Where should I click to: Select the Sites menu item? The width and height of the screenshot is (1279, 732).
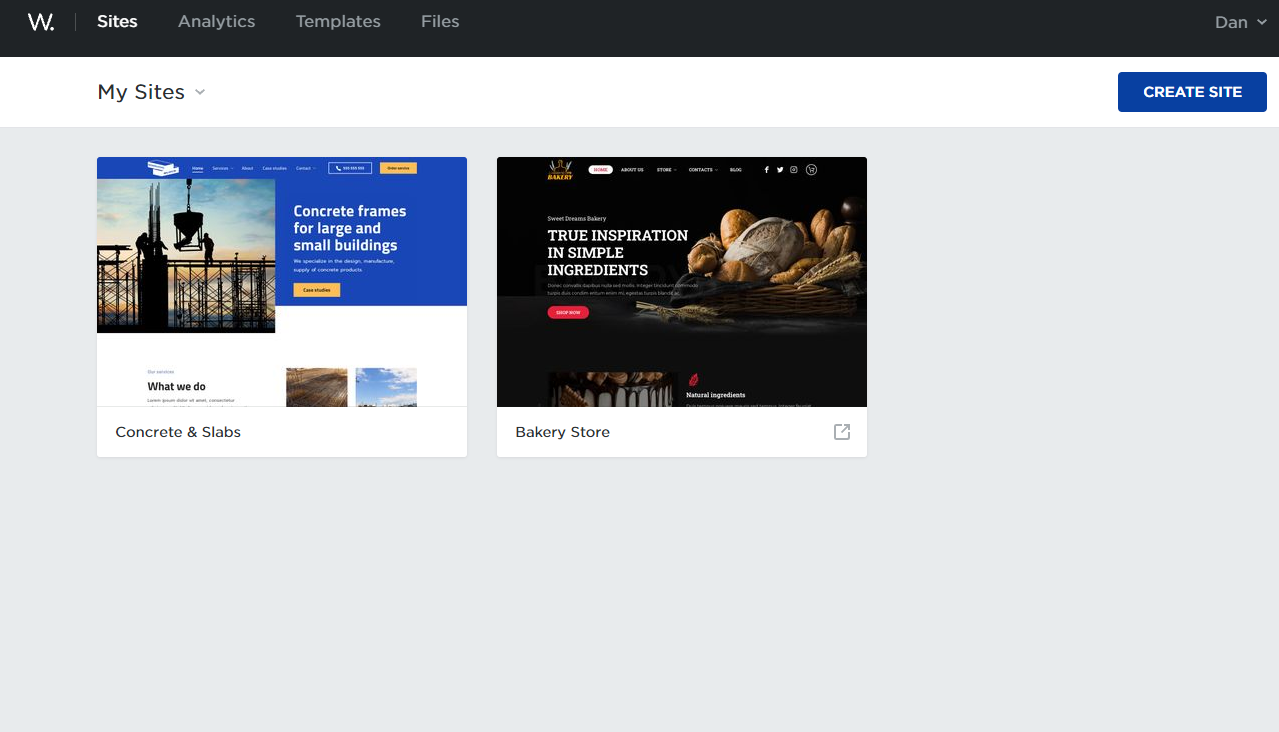pyautogui.click(x=117, y=21)
